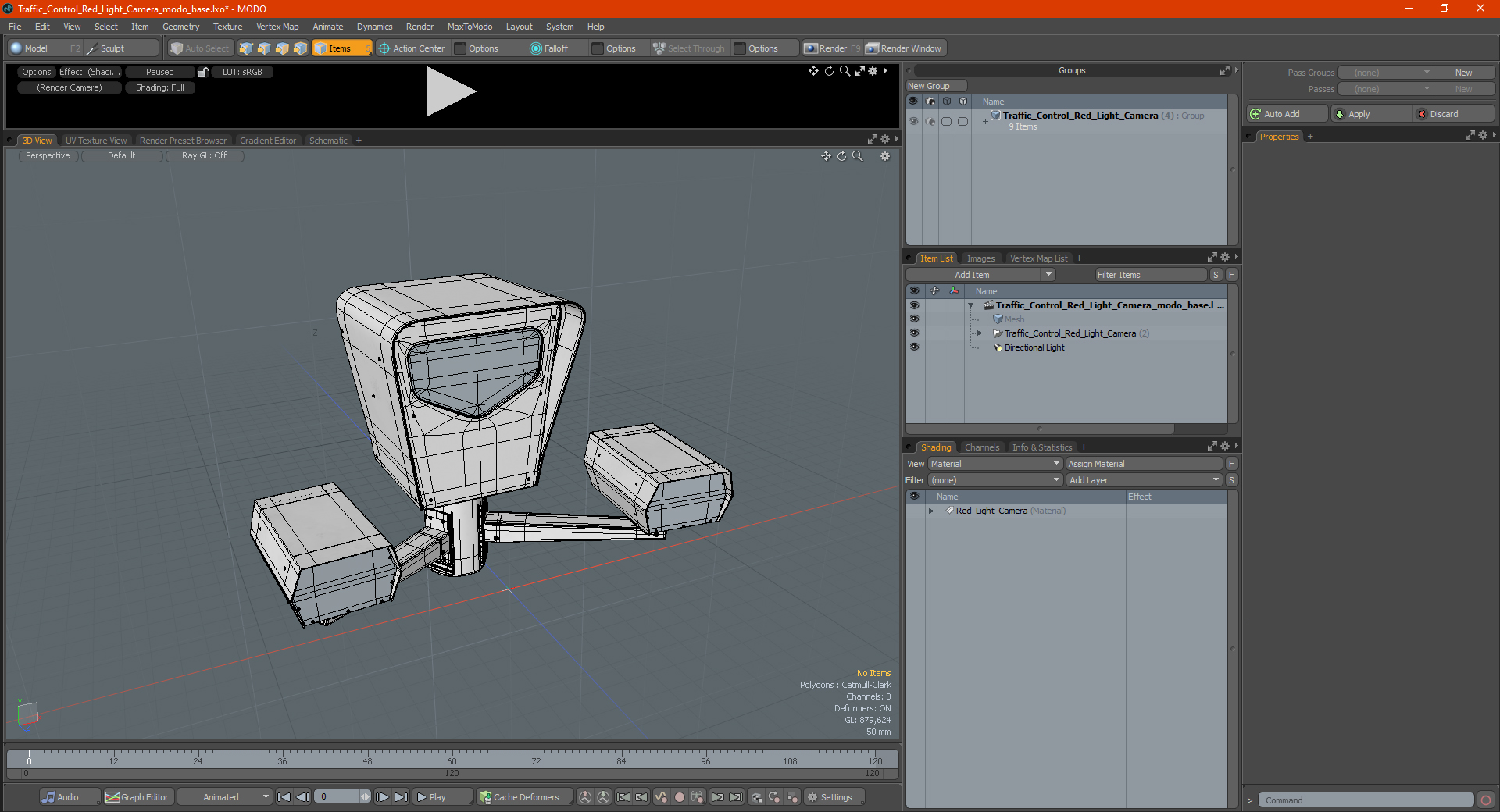Viewport: 1500px width, 812px height.
Task: Open the Geometry menu
Action: click(180, 27)
